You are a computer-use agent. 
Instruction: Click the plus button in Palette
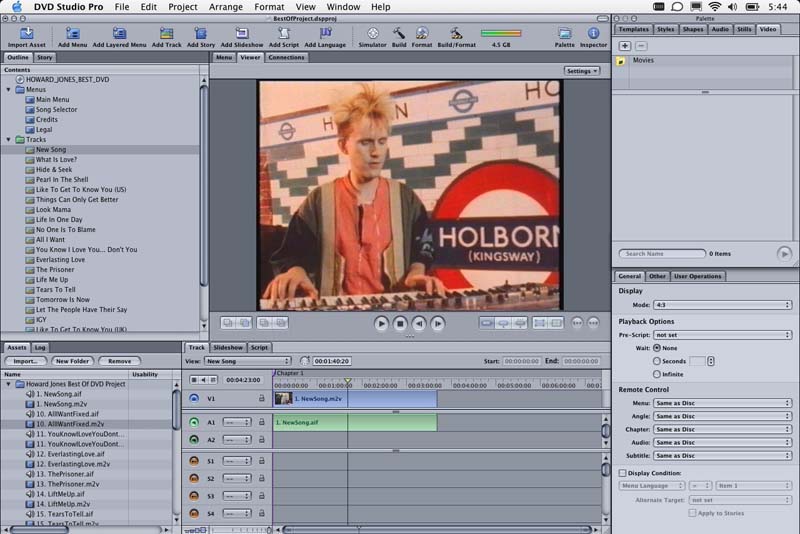[624, 46]
